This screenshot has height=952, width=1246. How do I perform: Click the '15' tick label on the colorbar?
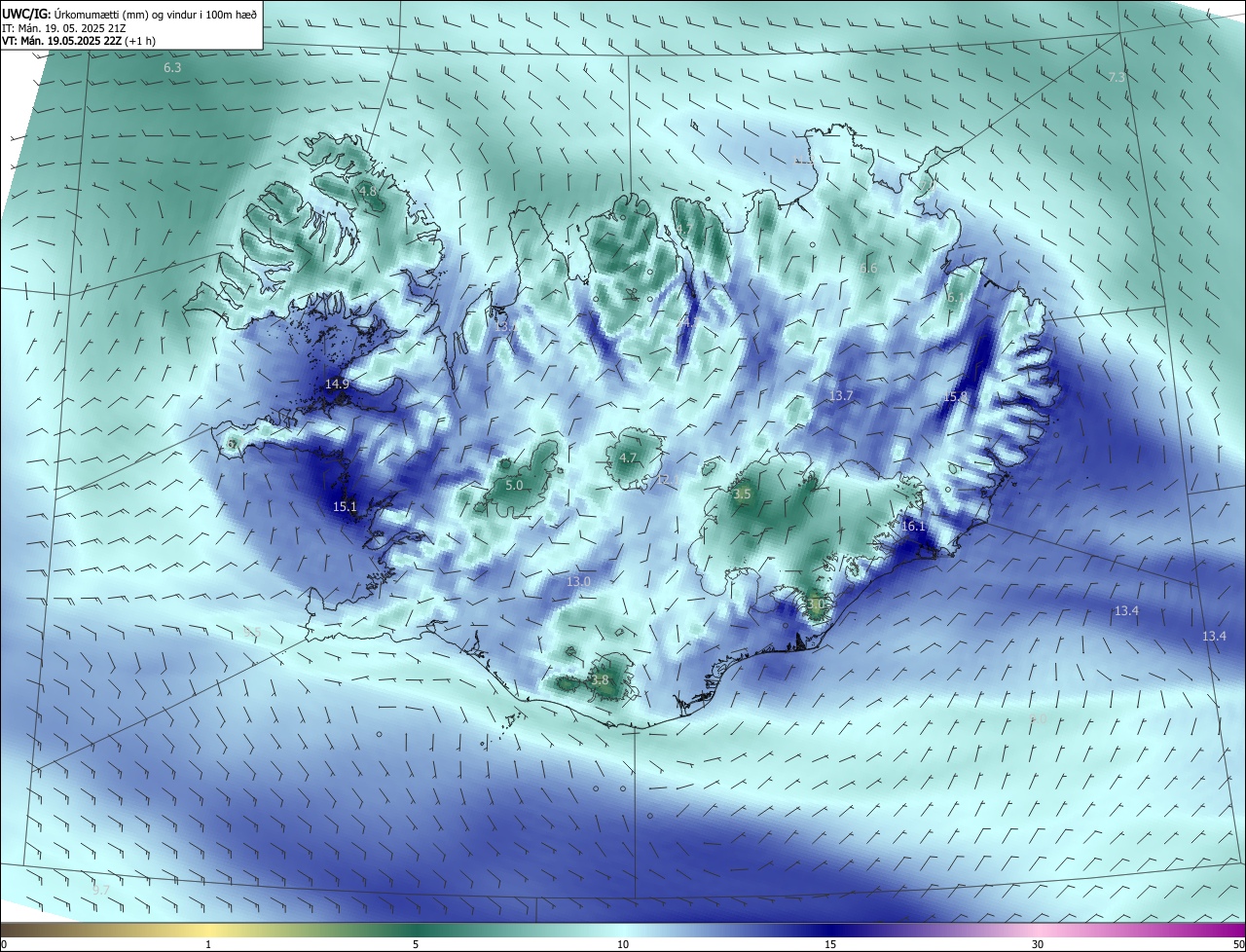pyautogui.click(x=830, y=944)
